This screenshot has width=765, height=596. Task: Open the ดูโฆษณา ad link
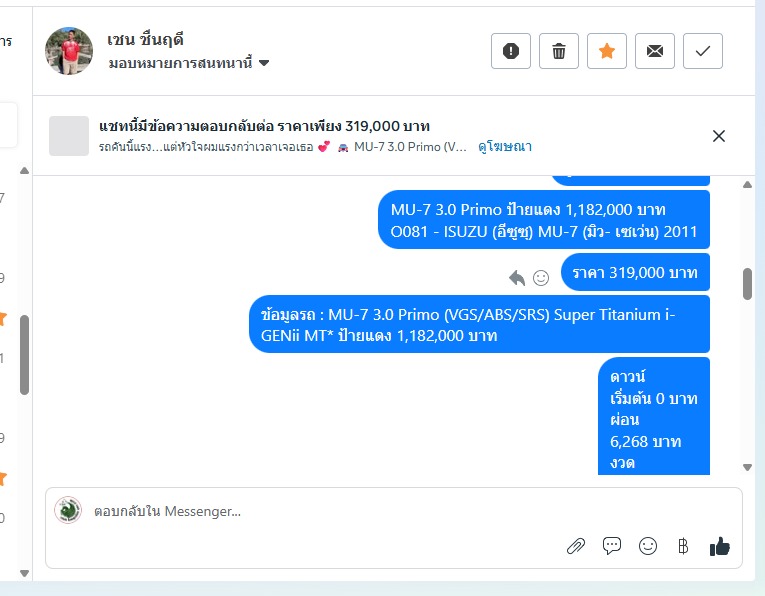[x=505, y=146]
